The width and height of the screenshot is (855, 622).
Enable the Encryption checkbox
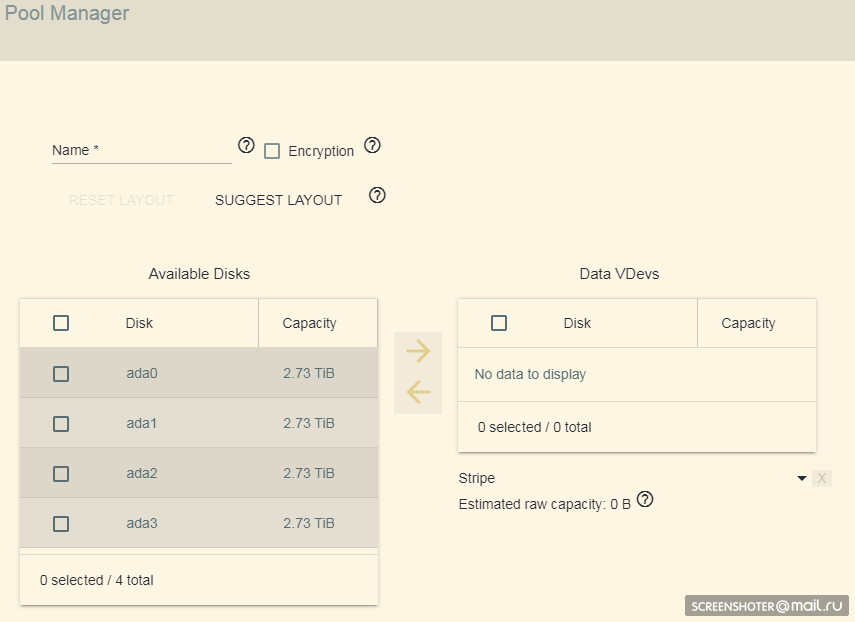[x=272, y=151]
